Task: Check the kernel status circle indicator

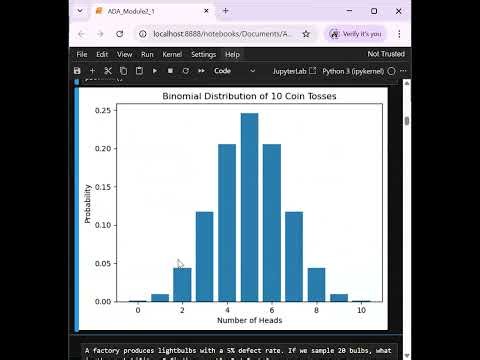Action: pyautogui.click(x=392, y=71)
